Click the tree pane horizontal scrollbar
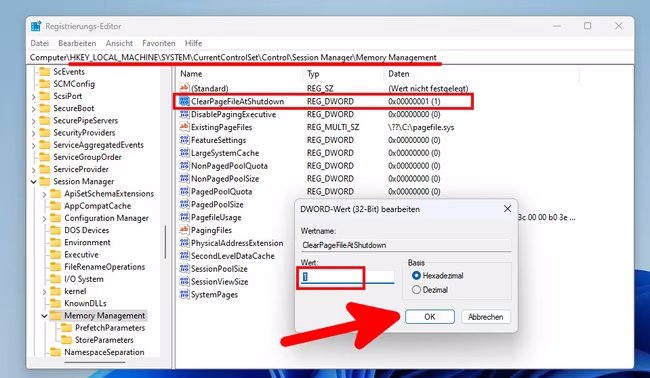This screenshot has height=378, width=650. 95,362
